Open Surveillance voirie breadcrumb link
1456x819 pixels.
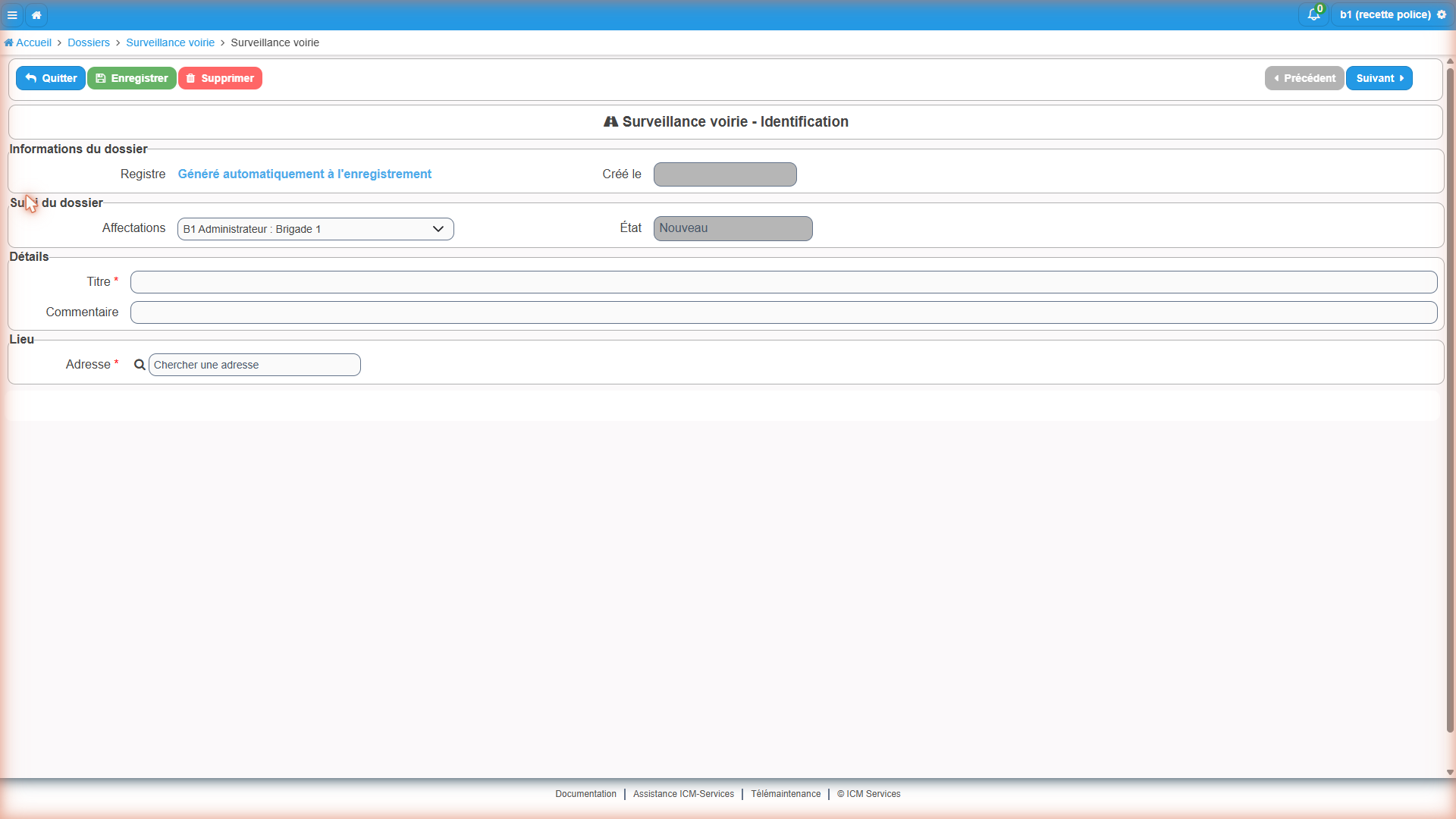point(170,42)
